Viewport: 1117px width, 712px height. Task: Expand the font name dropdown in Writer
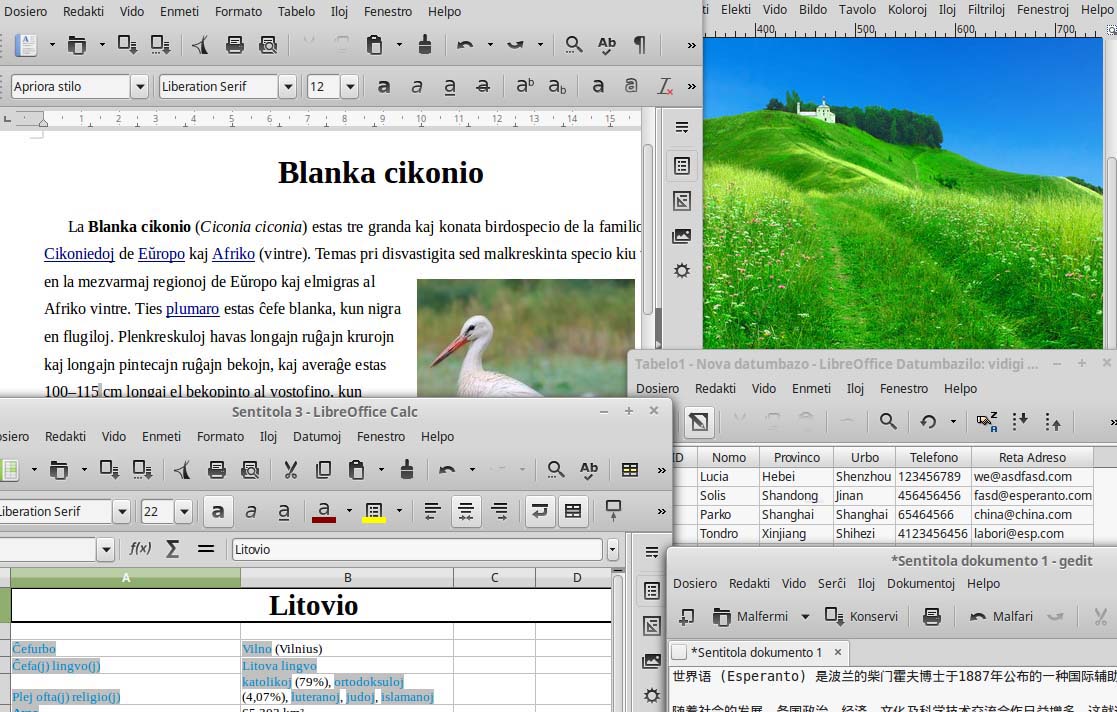[x=288, y=87]
